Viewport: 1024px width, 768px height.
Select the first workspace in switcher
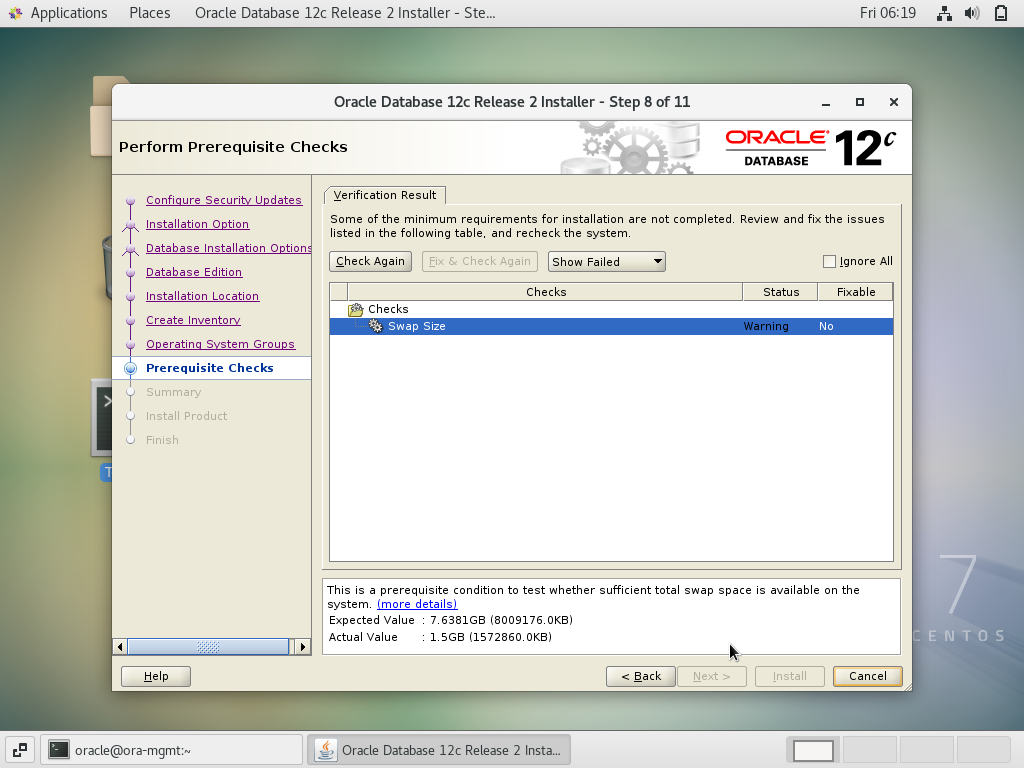[813, 750]
